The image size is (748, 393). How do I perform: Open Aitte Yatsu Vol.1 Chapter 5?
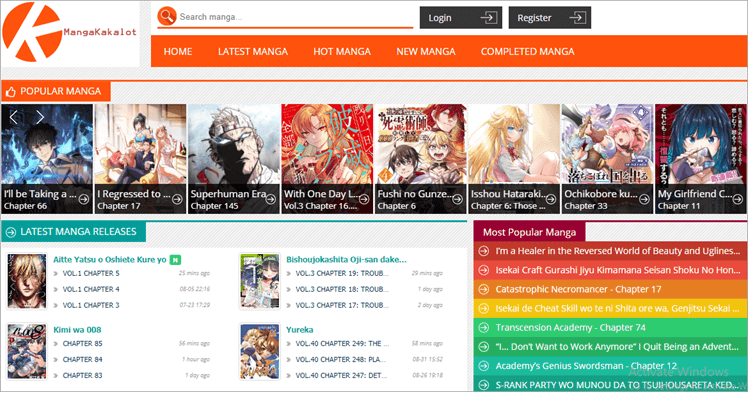pos(91,273)
